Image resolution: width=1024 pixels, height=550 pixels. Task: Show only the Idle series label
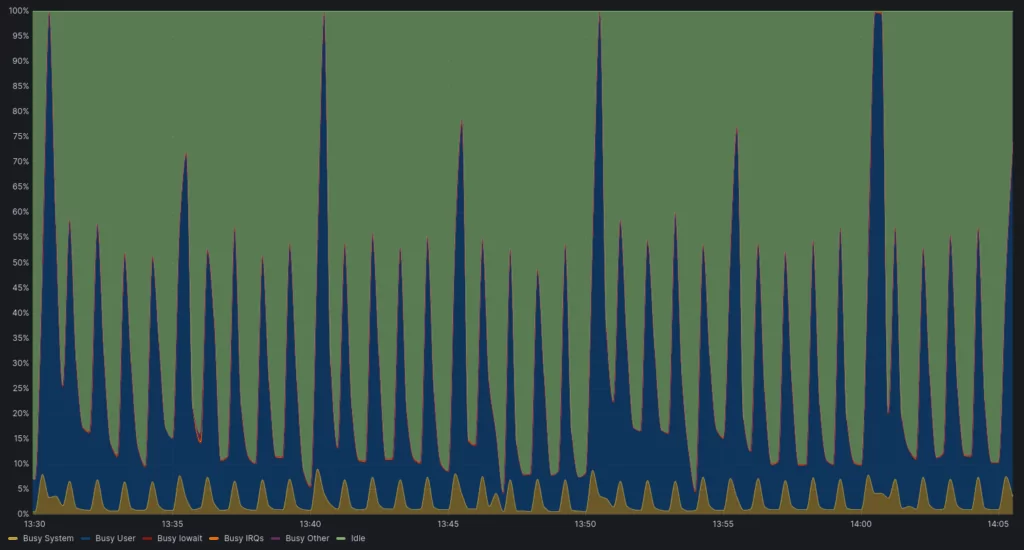coord(357,538)
